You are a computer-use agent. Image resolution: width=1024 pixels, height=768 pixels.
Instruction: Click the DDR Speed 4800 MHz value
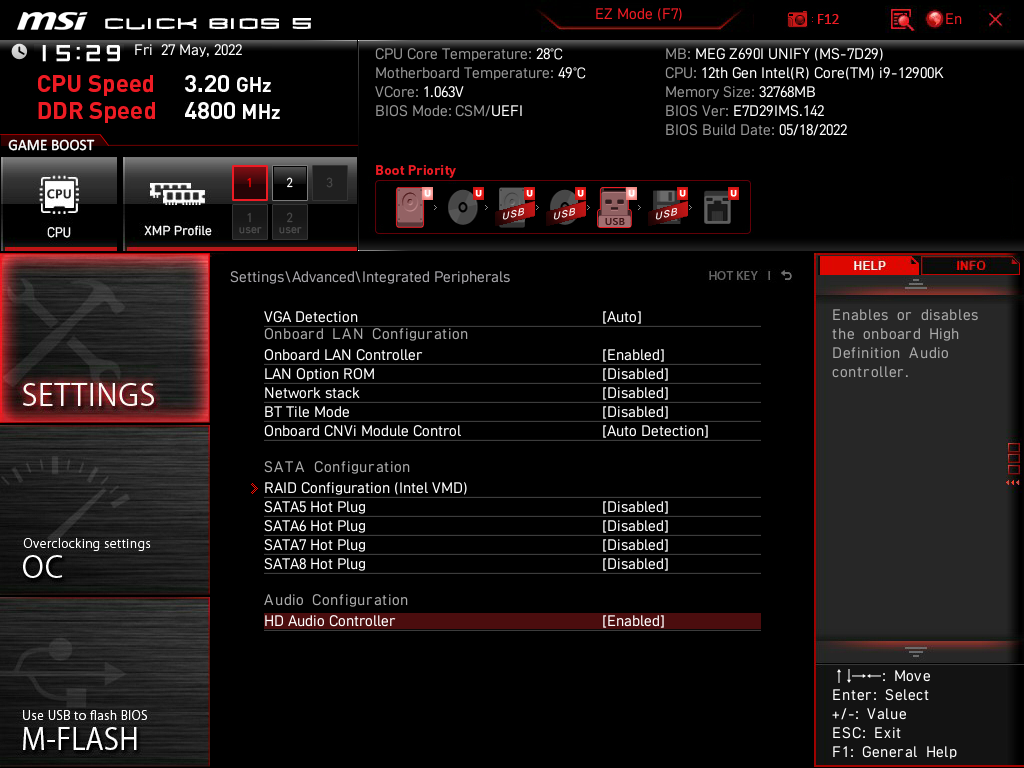(x=232, y=111)
